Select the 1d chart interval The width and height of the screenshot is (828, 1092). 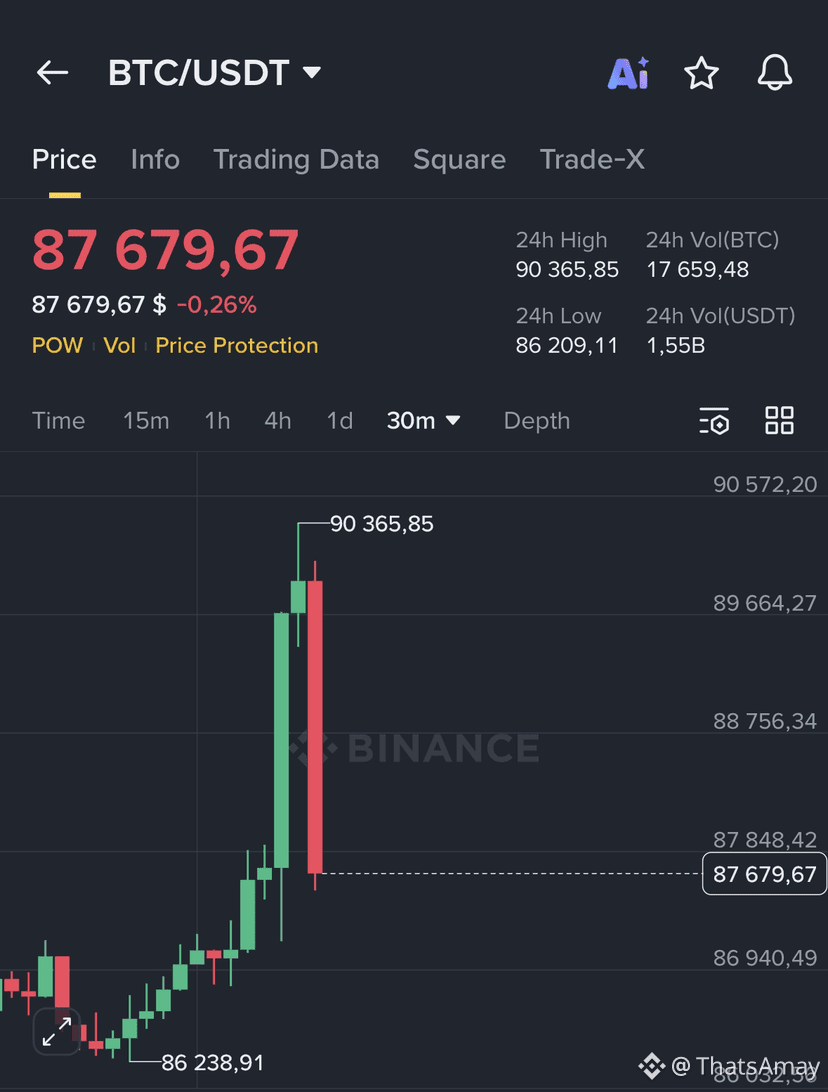click(x=340, y=421)
